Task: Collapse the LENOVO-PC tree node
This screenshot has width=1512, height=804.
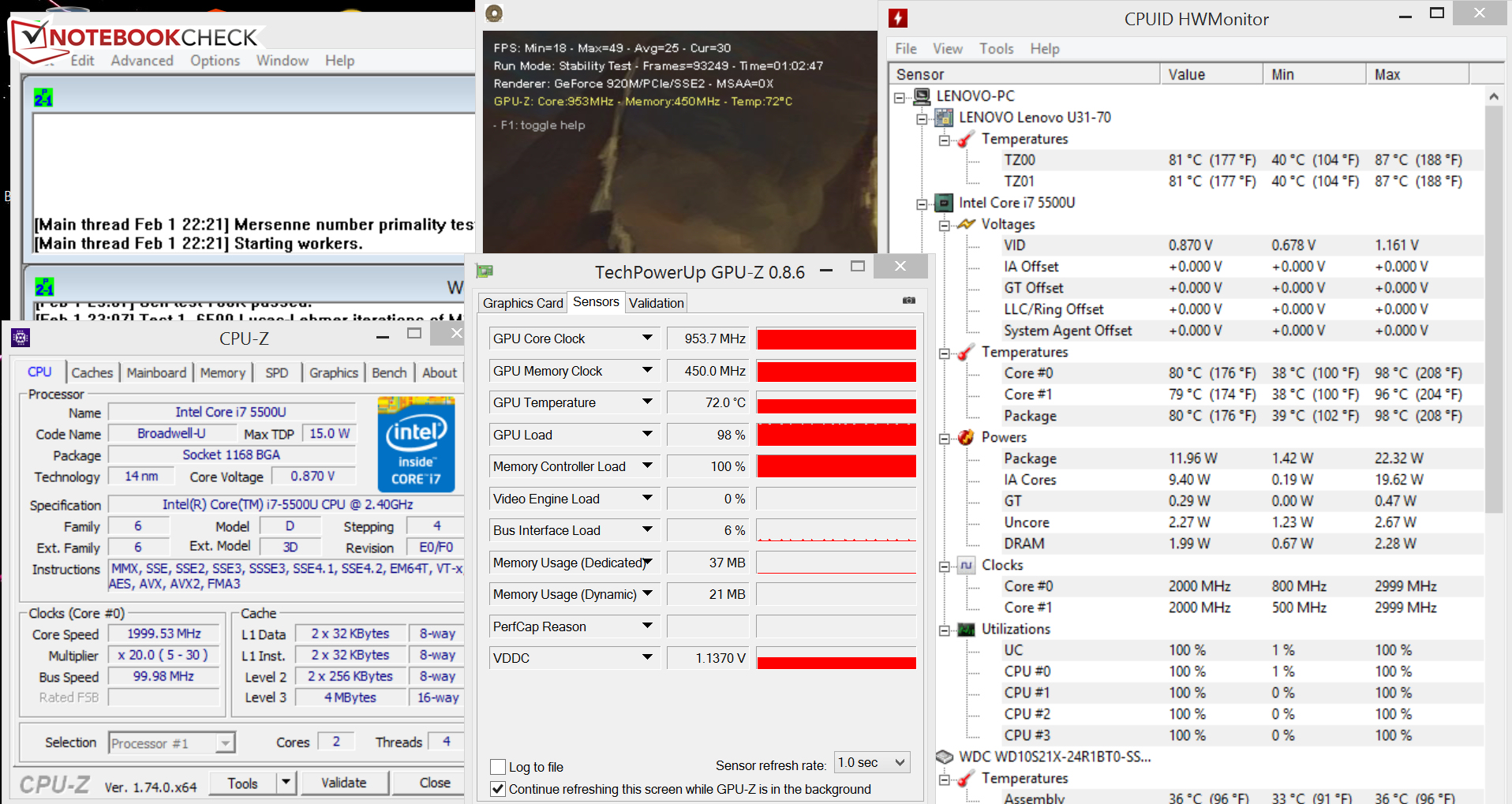Action: pos(899,98)
